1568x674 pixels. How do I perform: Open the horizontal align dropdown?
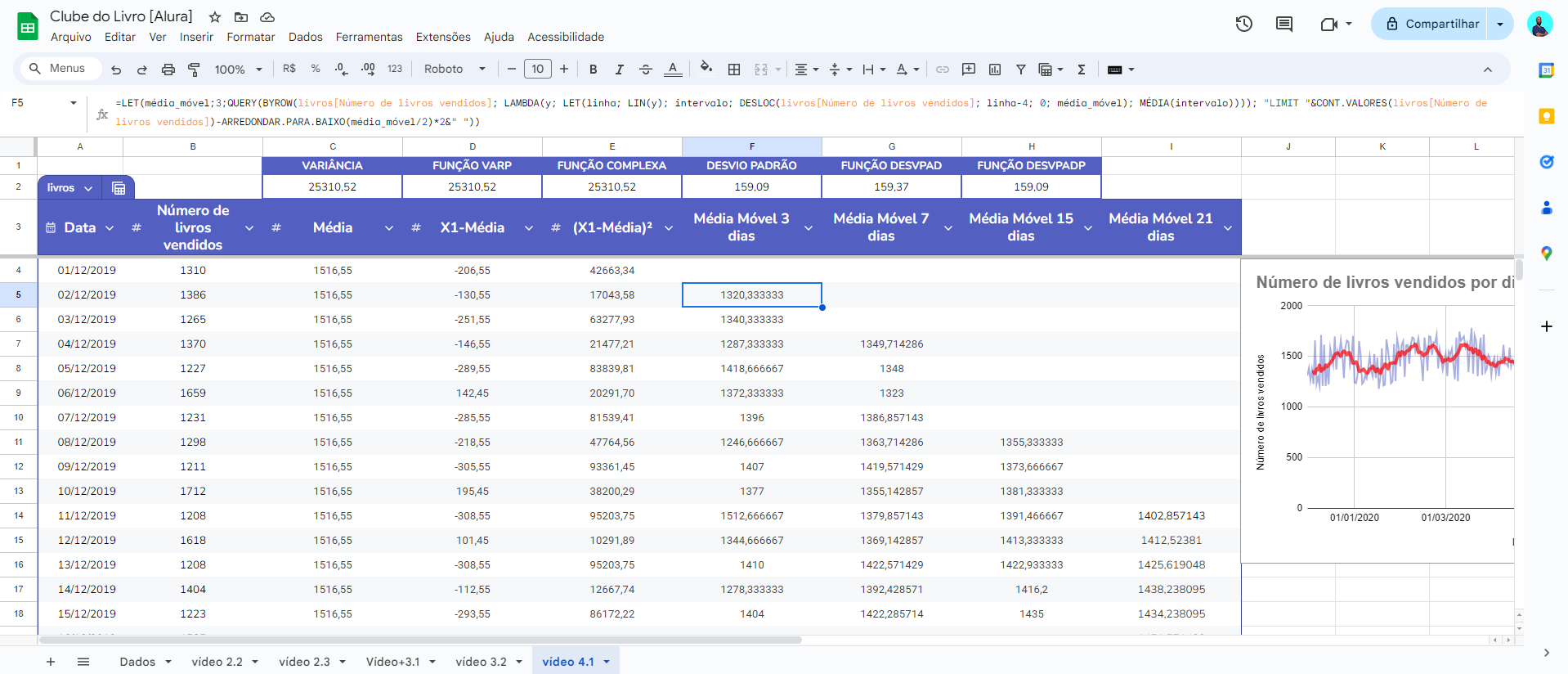coord(807,70)
